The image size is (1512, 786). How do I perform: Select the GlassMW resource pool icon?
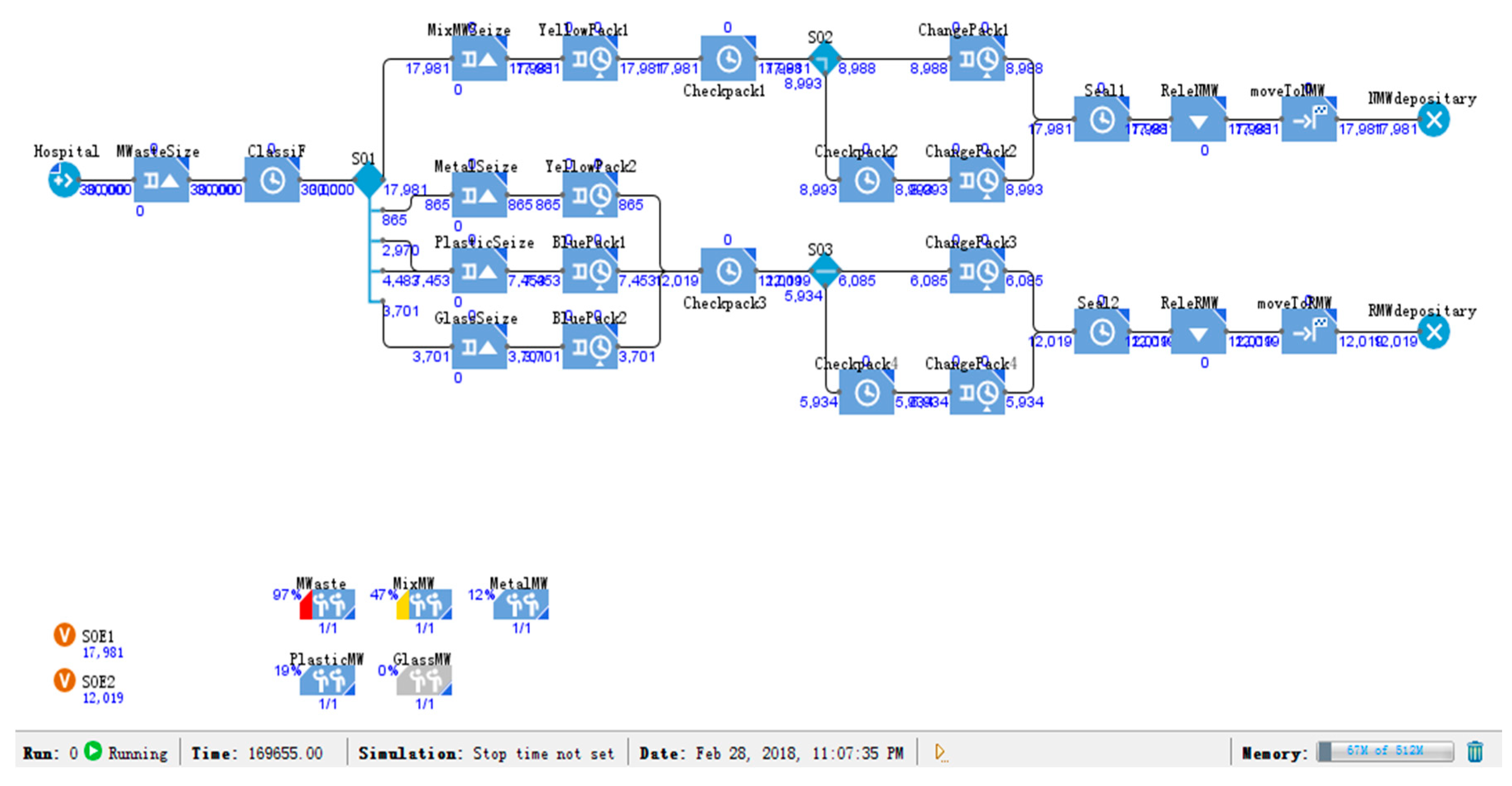click(x=424, y=680)
